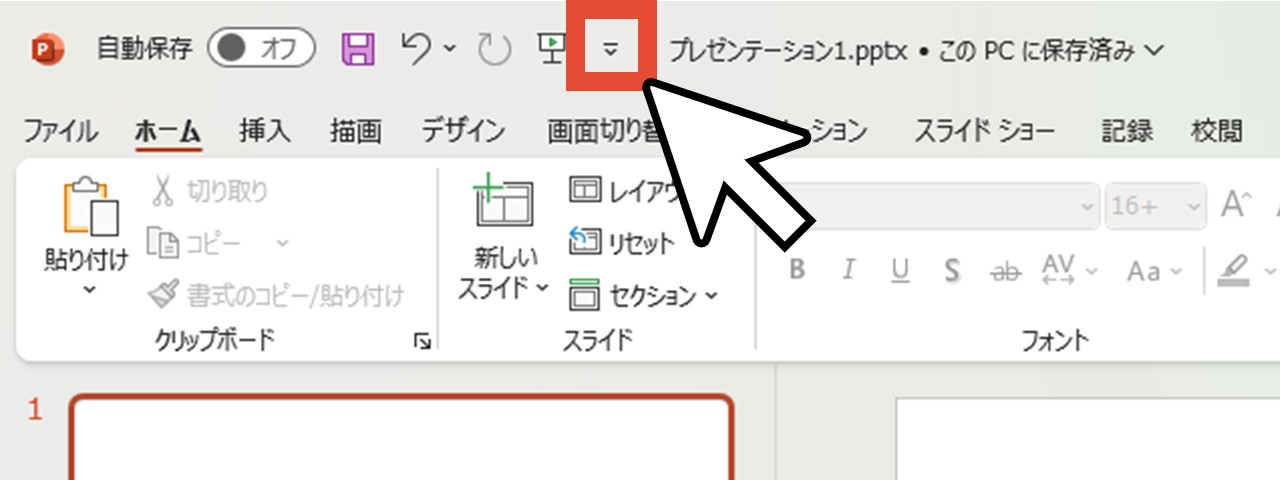
Task: Save the presentation with the floppy disk icon
Action: click(358, 49)
